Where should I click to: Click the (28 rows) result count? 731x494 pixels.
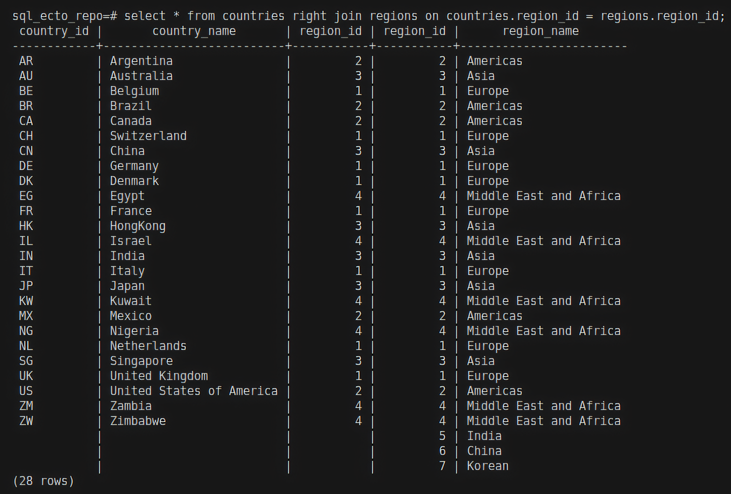[x=43, y=481]
